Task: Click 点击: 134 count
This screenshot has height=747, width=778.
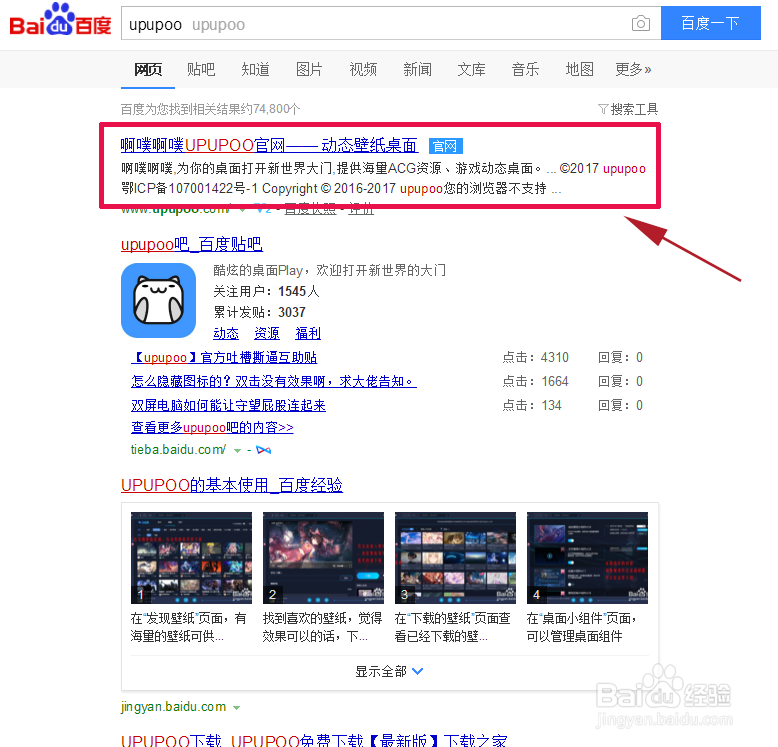Action: 531,405
